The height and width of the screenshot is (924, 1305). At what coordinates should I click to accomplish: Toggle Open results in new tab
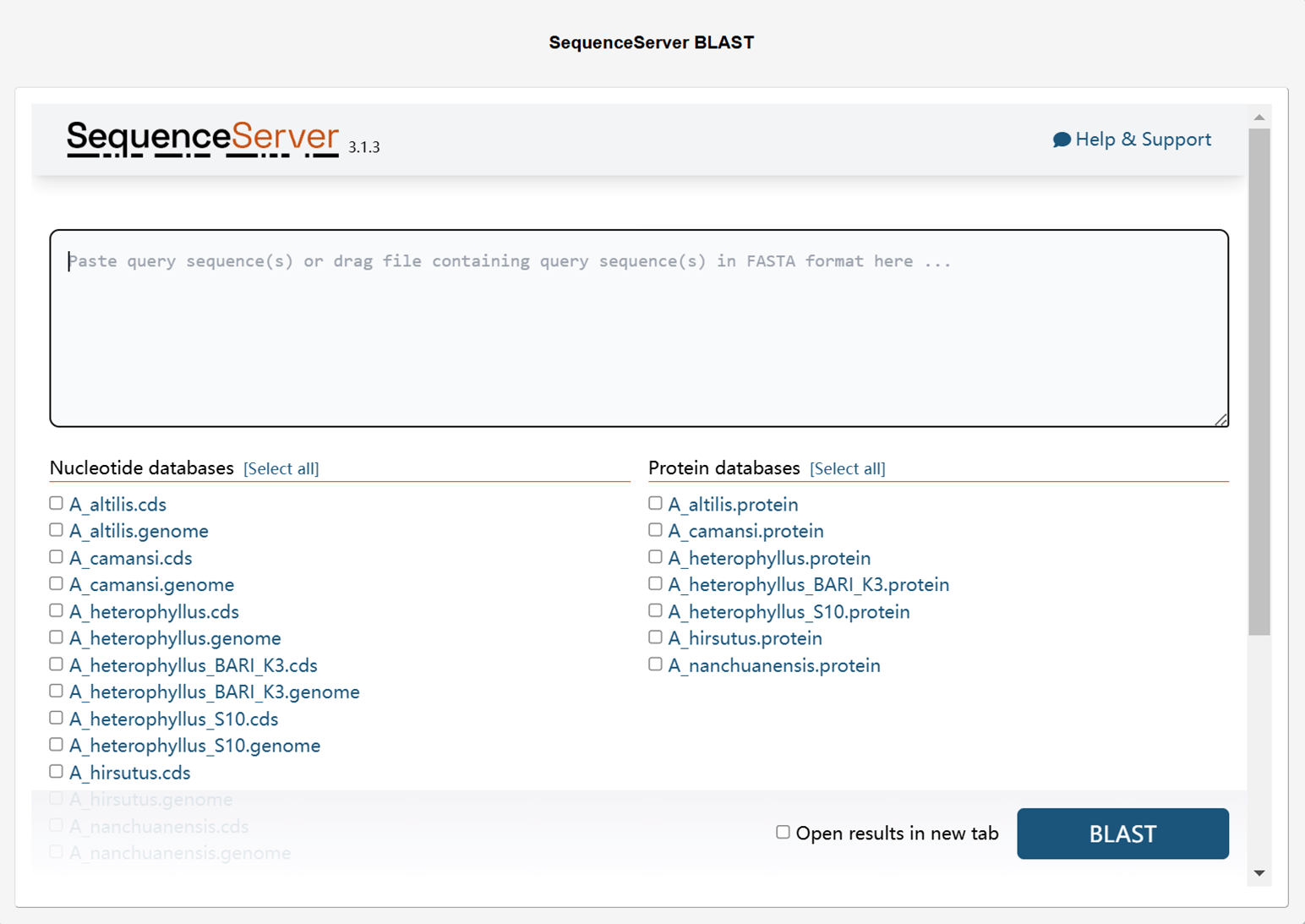pyautogui.click(x=783, y=833)
